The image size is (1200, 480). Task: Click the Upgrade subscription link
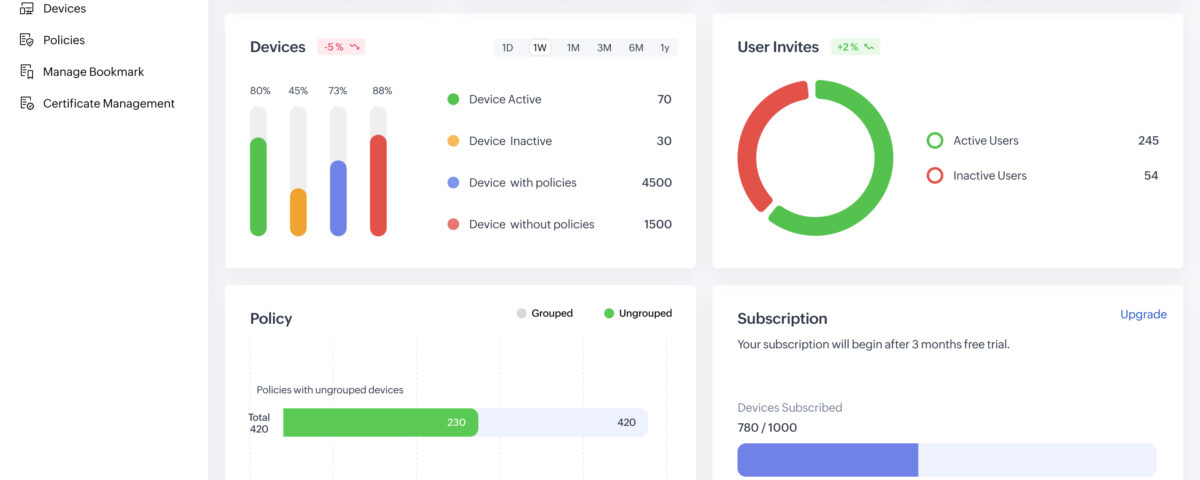[1143, 314]
